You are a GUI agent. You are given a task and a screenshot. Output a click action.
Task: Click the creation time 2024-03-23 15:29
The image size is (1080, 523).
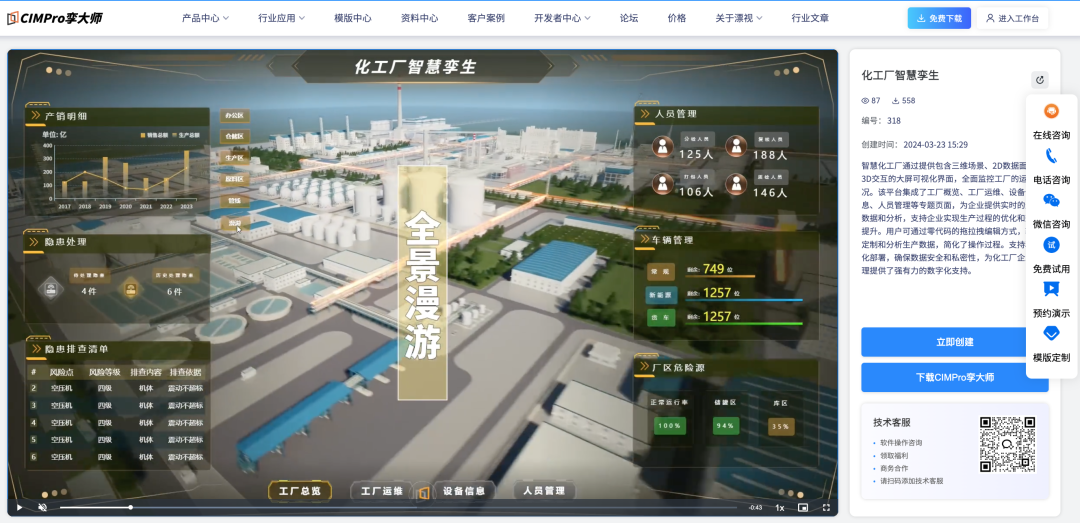[x=935, y=145]
